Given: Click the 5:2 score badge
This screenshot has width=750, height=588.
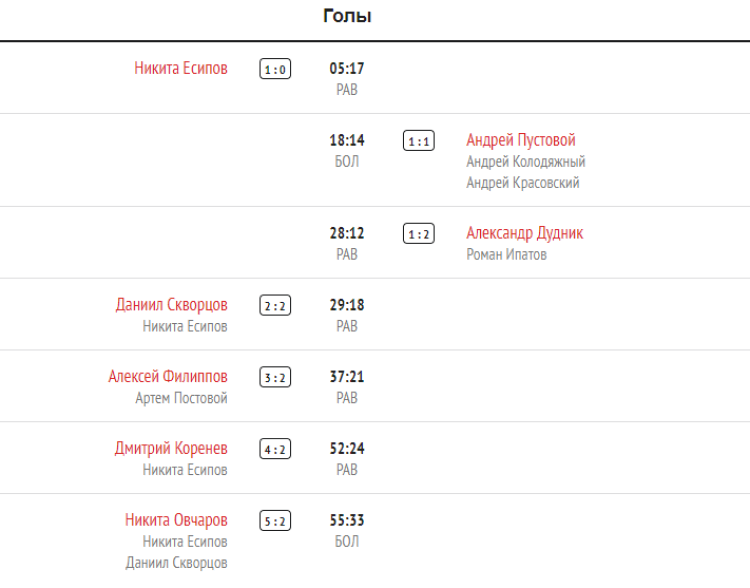Looking at the screenshot, I should (x=275, y=521).
